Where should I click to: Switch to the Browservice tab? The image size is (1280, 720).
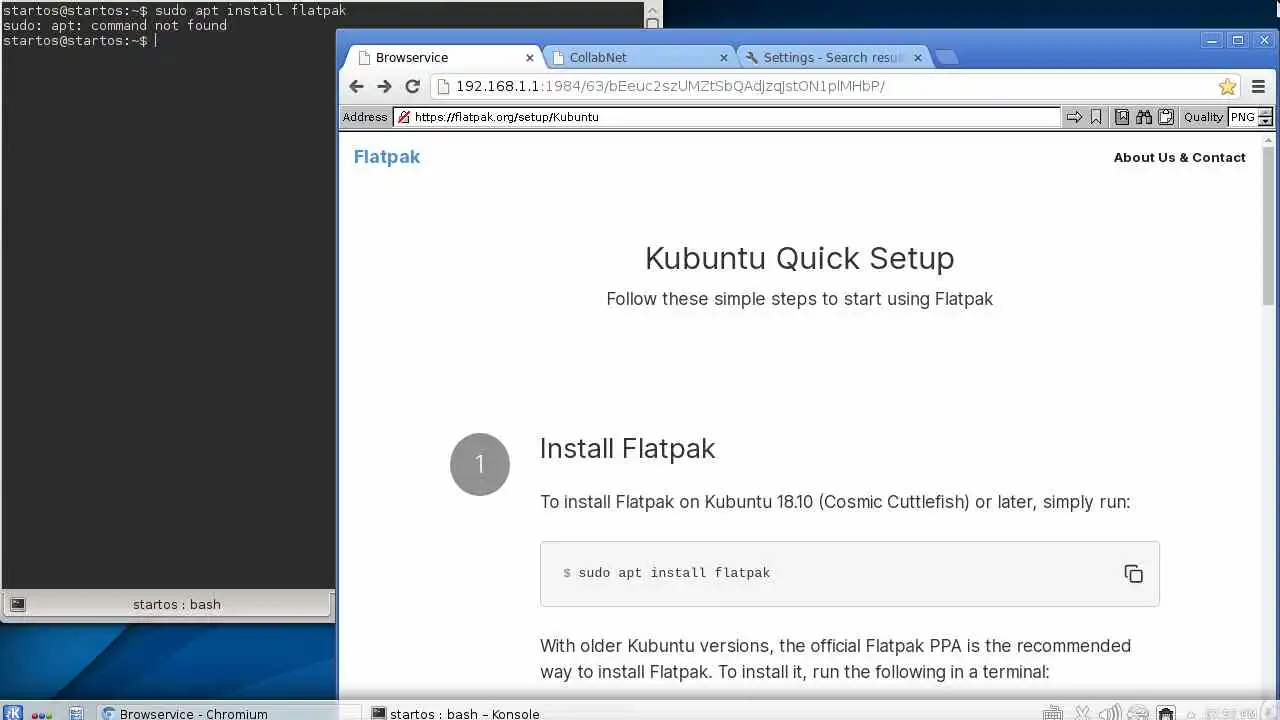[x=444, y=57]
